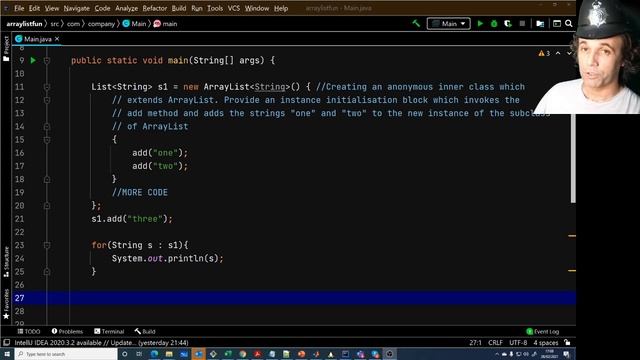Collapse anonymous class fold marker on line 11
Screen dimensions: 640x360
pos(47,87)
